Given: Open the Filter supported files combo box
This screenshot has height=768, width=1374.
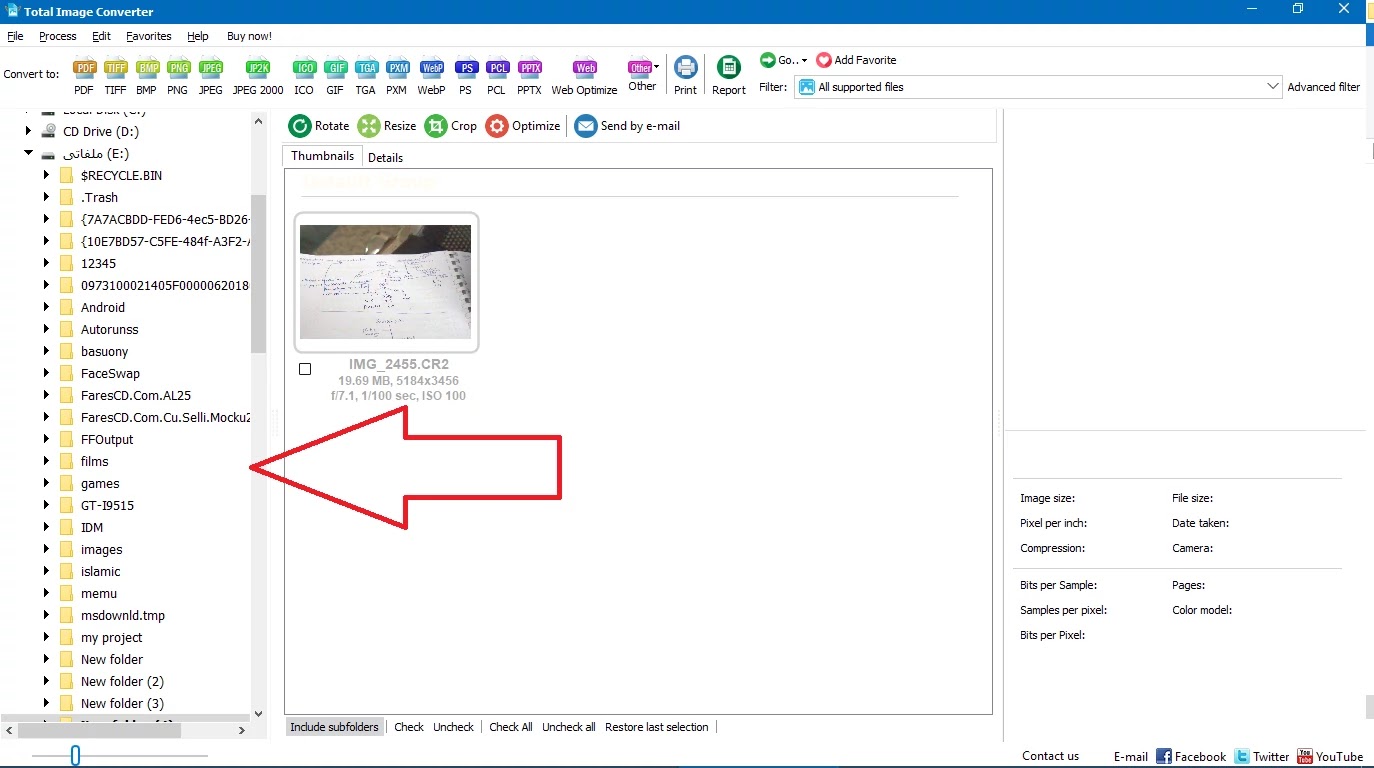Looking at the screenshot, I should (1038, 87).
